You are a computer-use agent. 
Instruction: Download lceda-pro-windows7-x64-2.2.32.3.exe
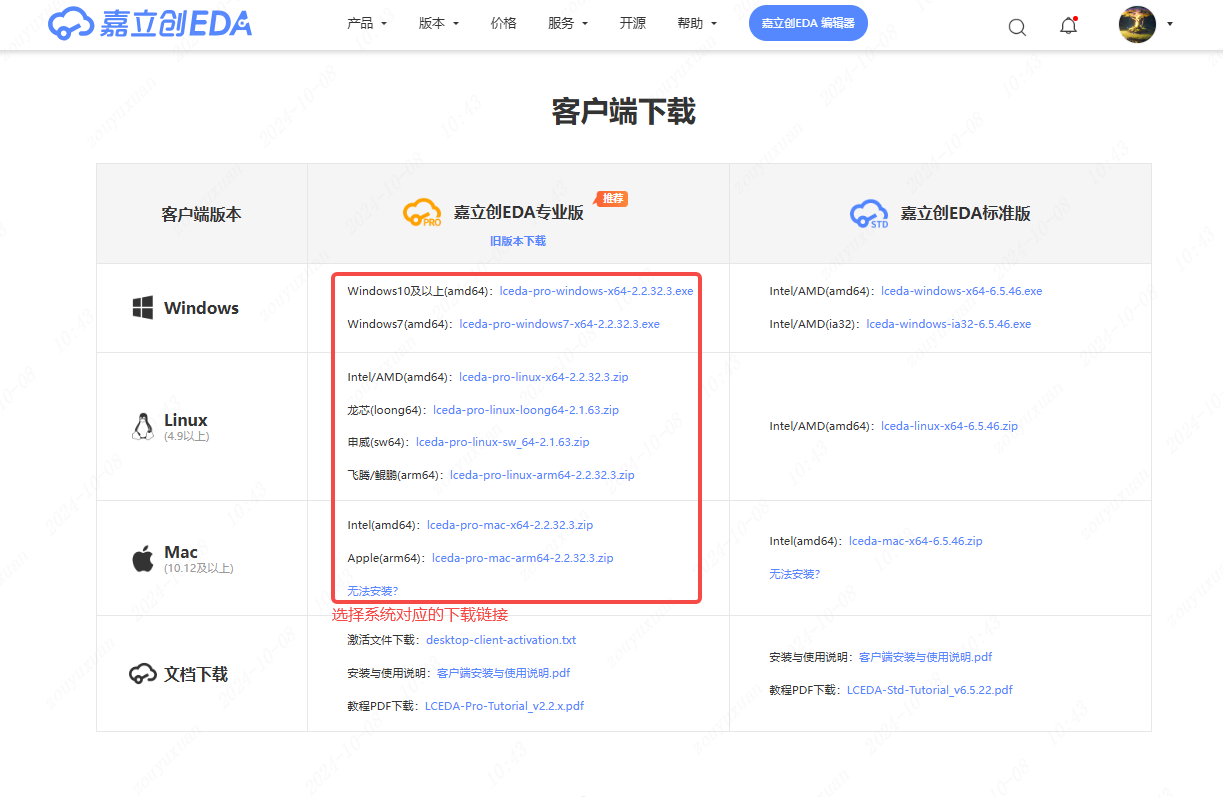tap(560, 324)
